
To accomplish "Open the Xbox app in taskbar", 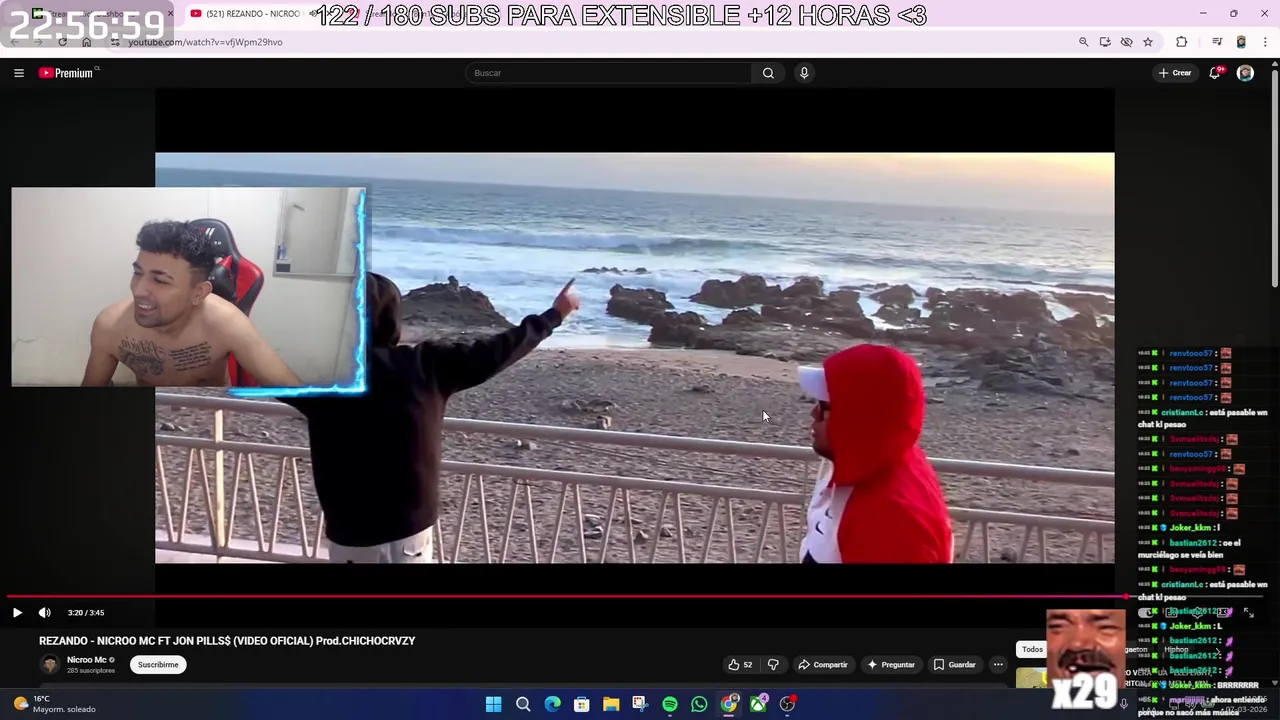I will tap(759, 704).
